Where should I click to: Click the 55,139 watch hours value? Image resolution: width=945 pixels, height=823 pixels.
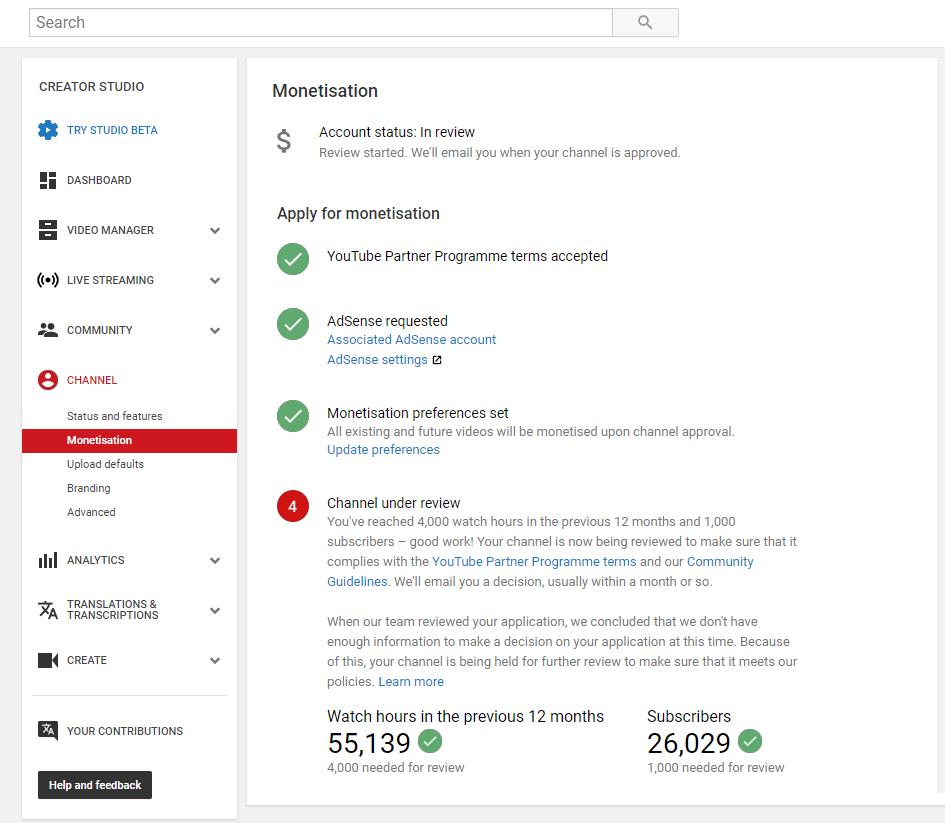[369, 743]
